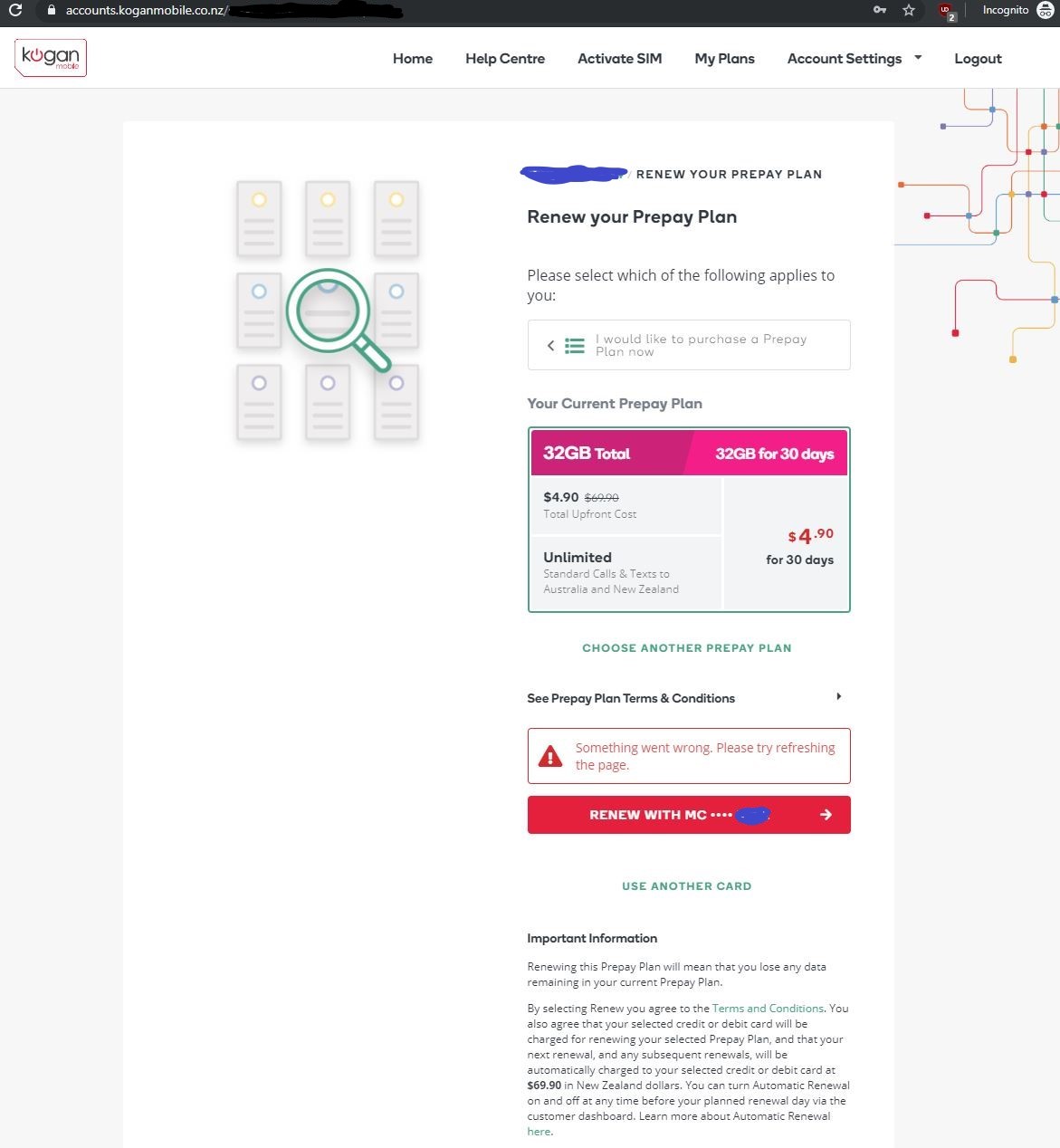Go to the Help Centre page

[x=504, y=58]
